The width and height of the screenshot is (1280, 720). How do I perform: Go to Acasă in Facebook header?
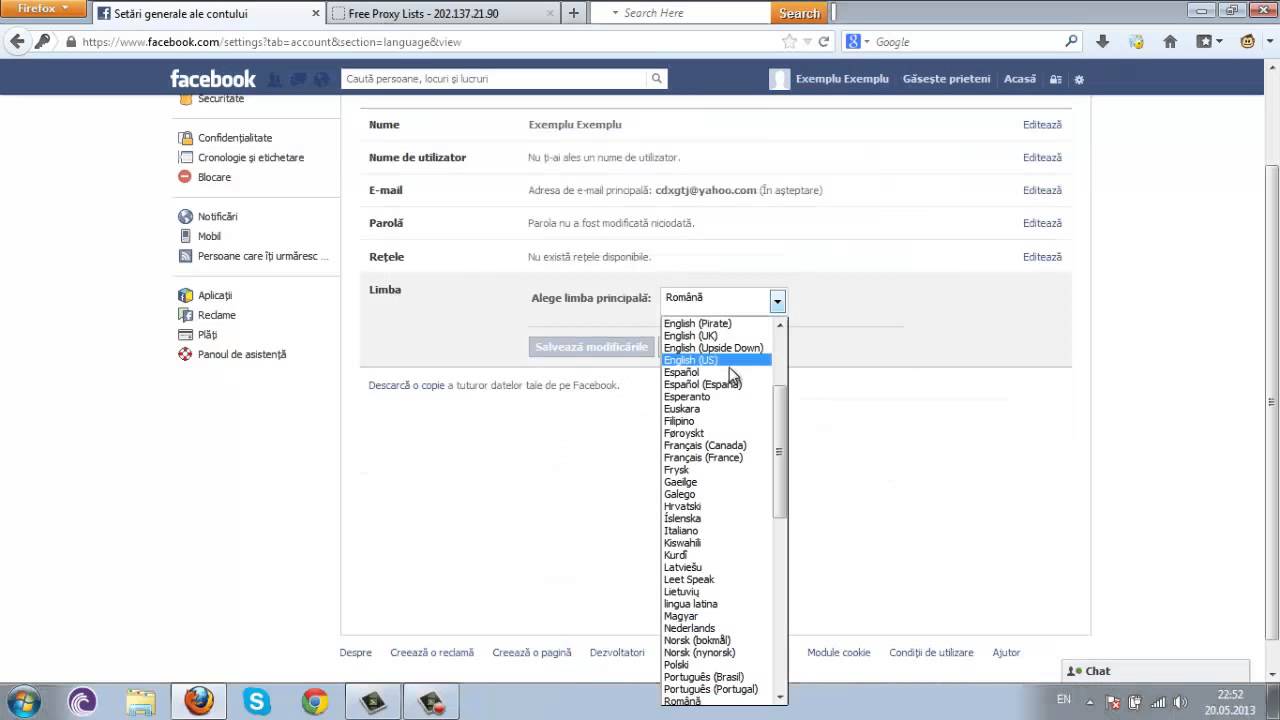(1020, 79)
